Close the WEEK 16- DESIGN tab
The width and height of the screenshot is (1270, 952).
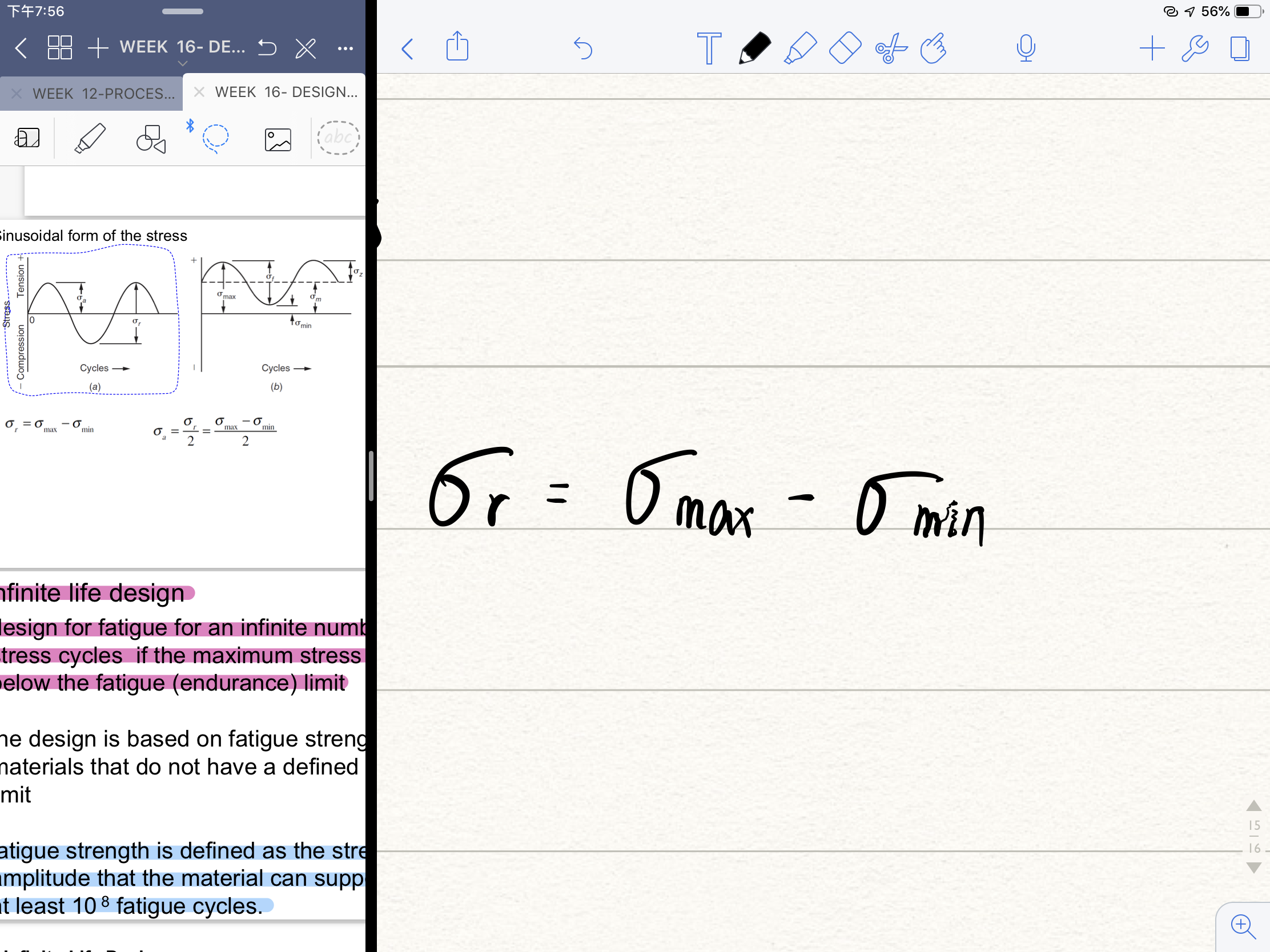point(199,92)
